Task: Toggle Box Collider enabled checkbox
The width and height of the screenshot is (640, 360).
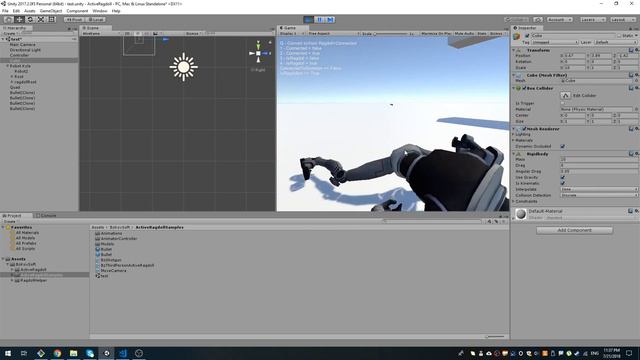Action: click(x=524, y=88)
